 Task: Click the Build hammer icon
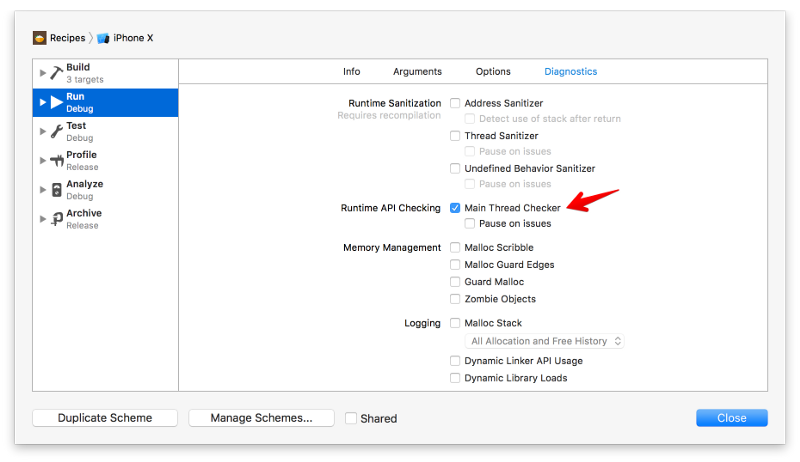click(57, 73)
